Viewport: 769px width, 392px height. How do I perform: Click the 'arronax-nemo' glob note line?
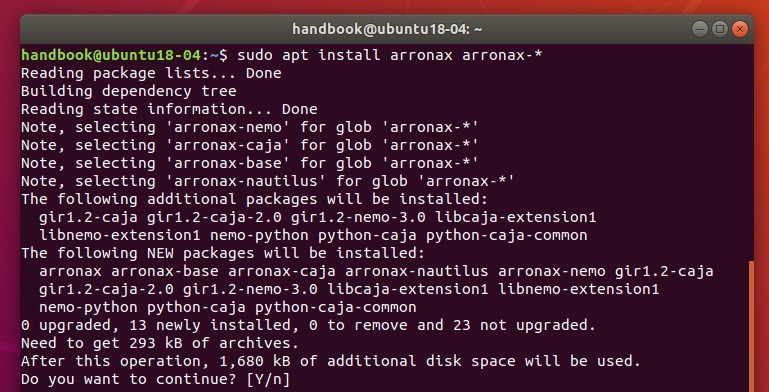[250, 127]
